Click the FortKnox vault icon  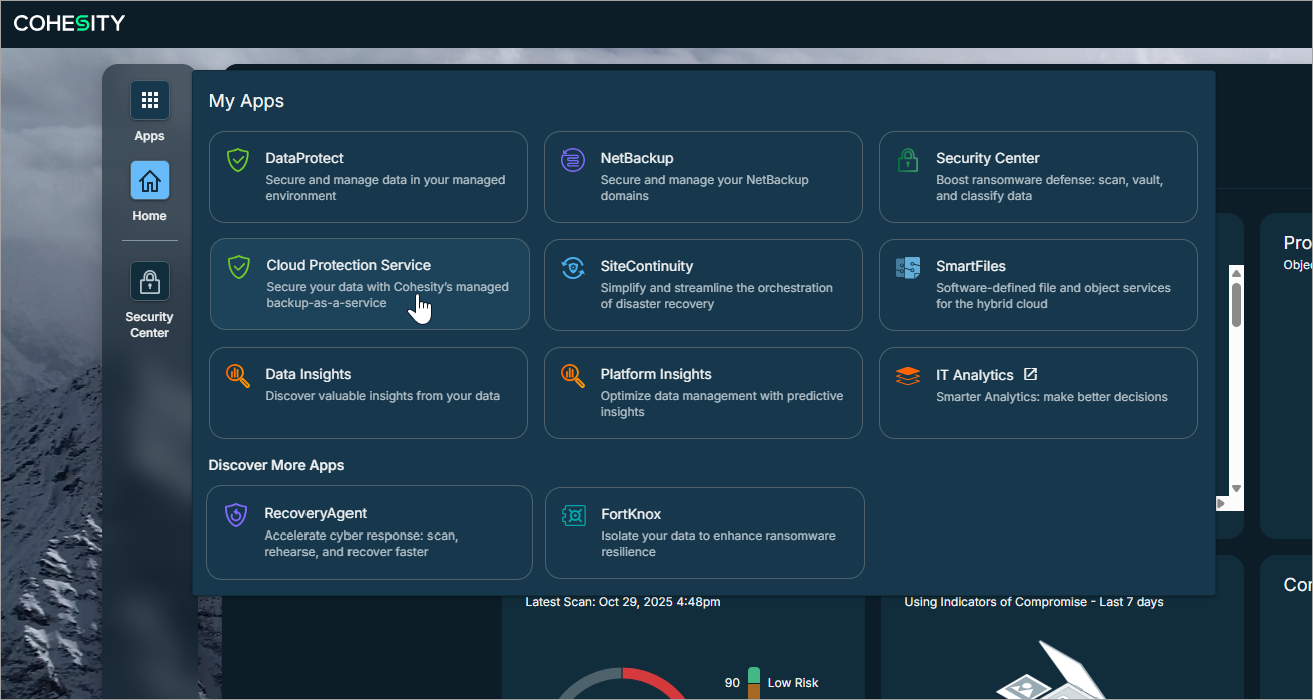point(573,516)
